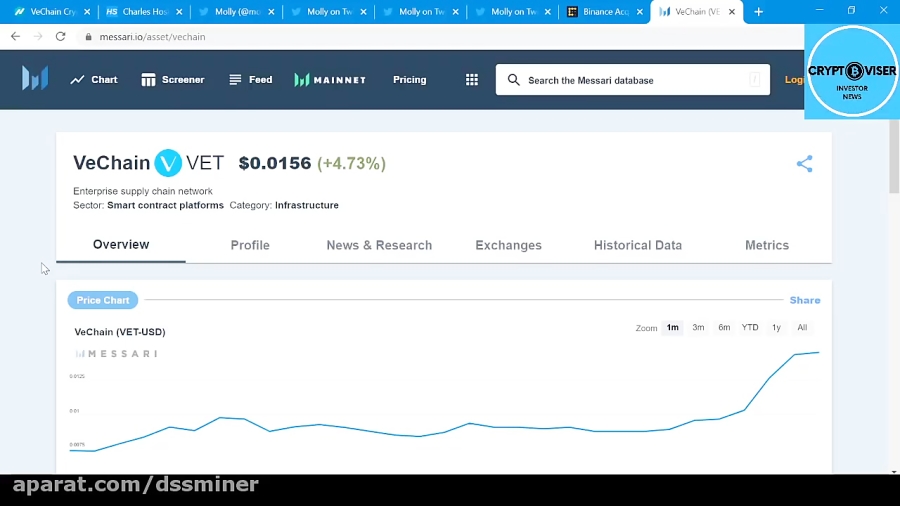
Task: Click the share icon beside VeChain header
Action: point(805,164)
